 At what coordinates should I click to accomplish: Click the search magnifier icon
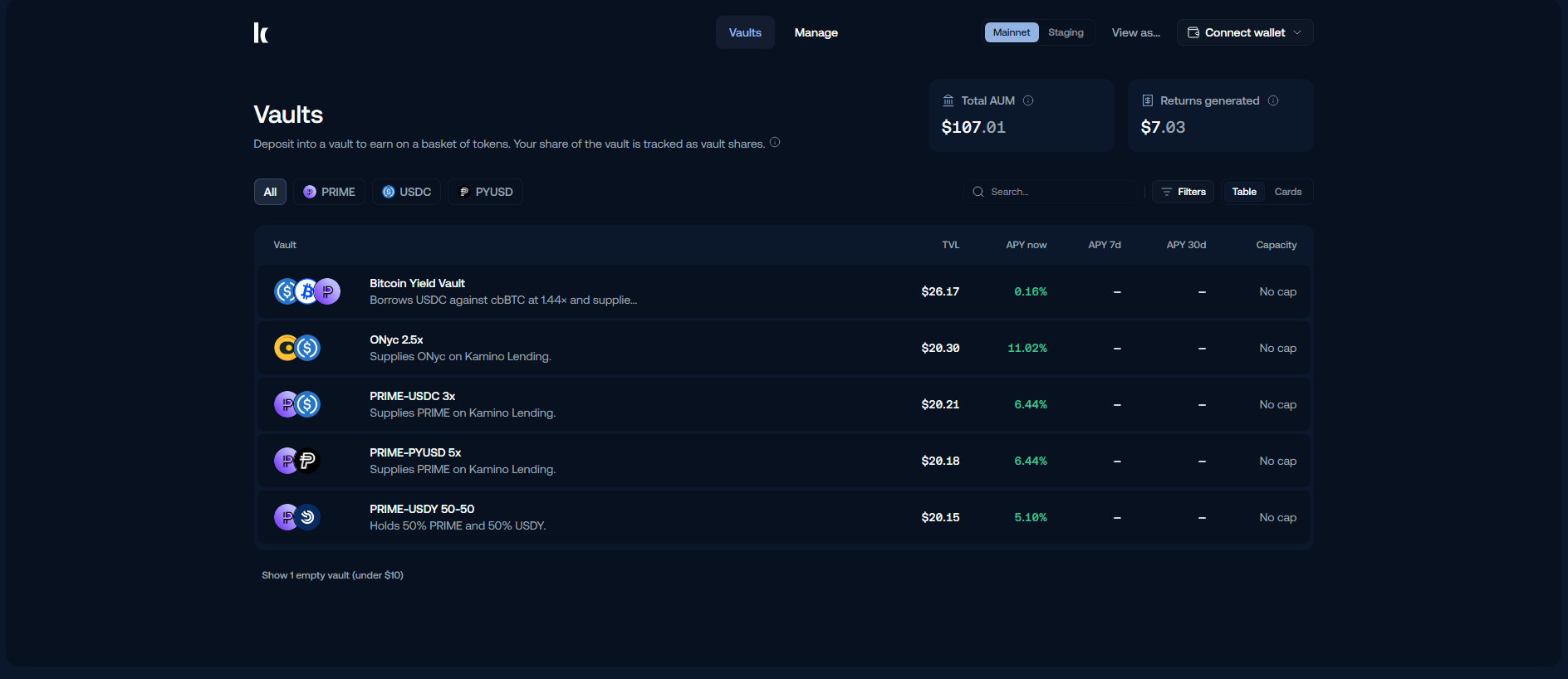978,192
